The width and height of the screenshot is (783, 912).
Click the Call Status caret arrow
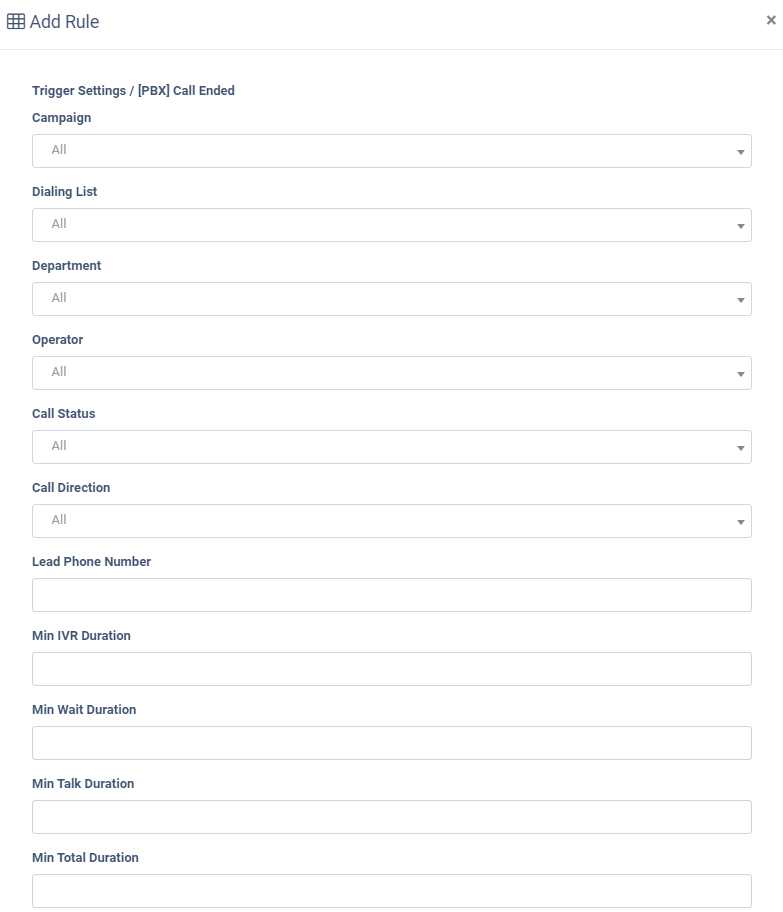(741, 448)
